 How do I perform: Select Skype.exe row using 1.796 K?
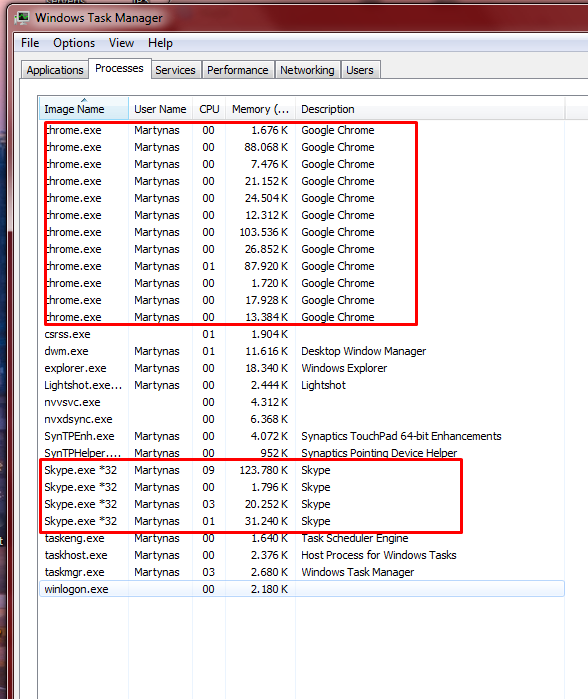click(x=302, y=487)
